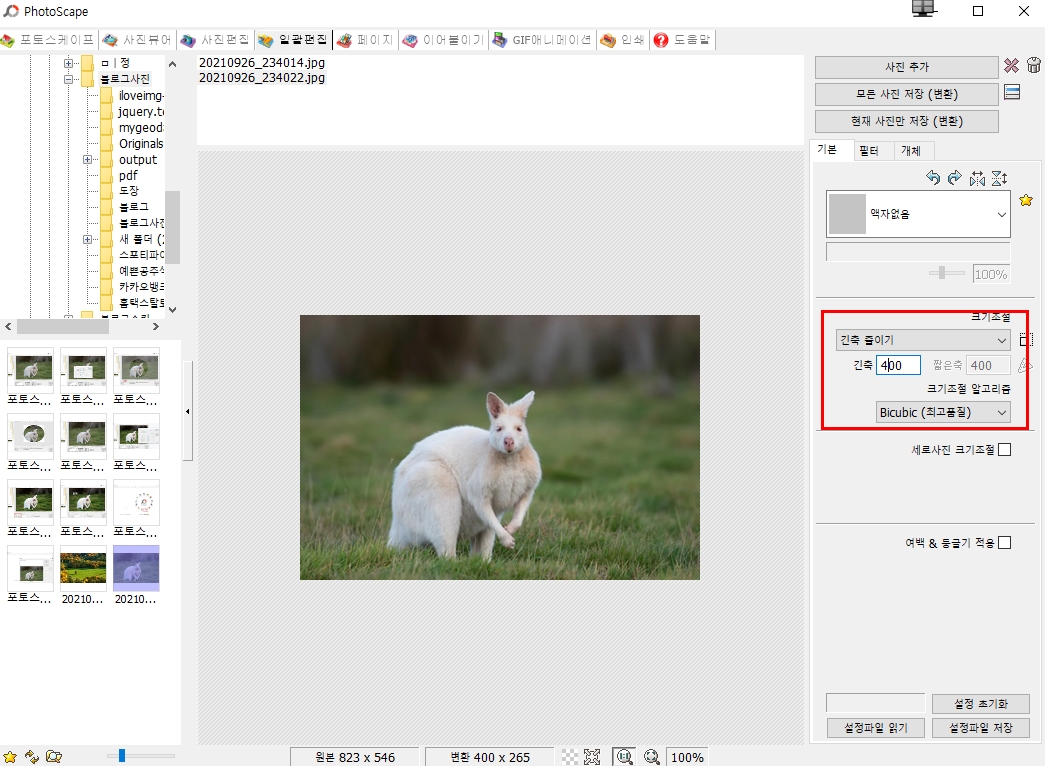
Task: Click the delete photos scissors icon near 사진 추가
Action: [1013, 66]
